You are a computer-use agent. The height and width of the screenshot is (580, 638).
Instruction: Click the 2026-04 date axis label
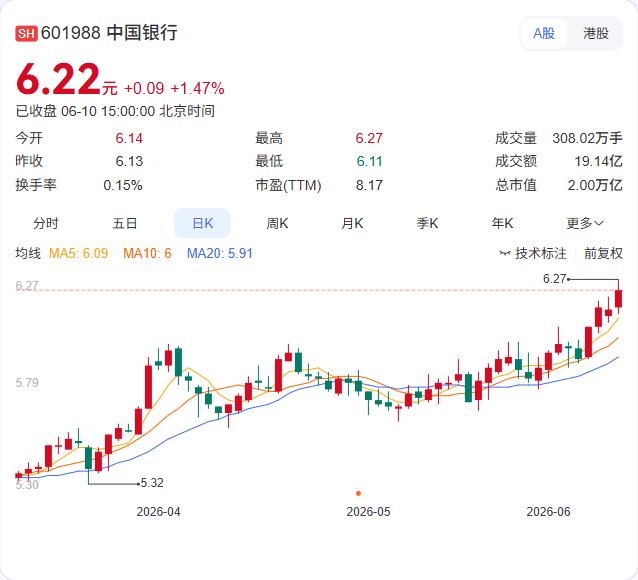click(x=158, y=512)
